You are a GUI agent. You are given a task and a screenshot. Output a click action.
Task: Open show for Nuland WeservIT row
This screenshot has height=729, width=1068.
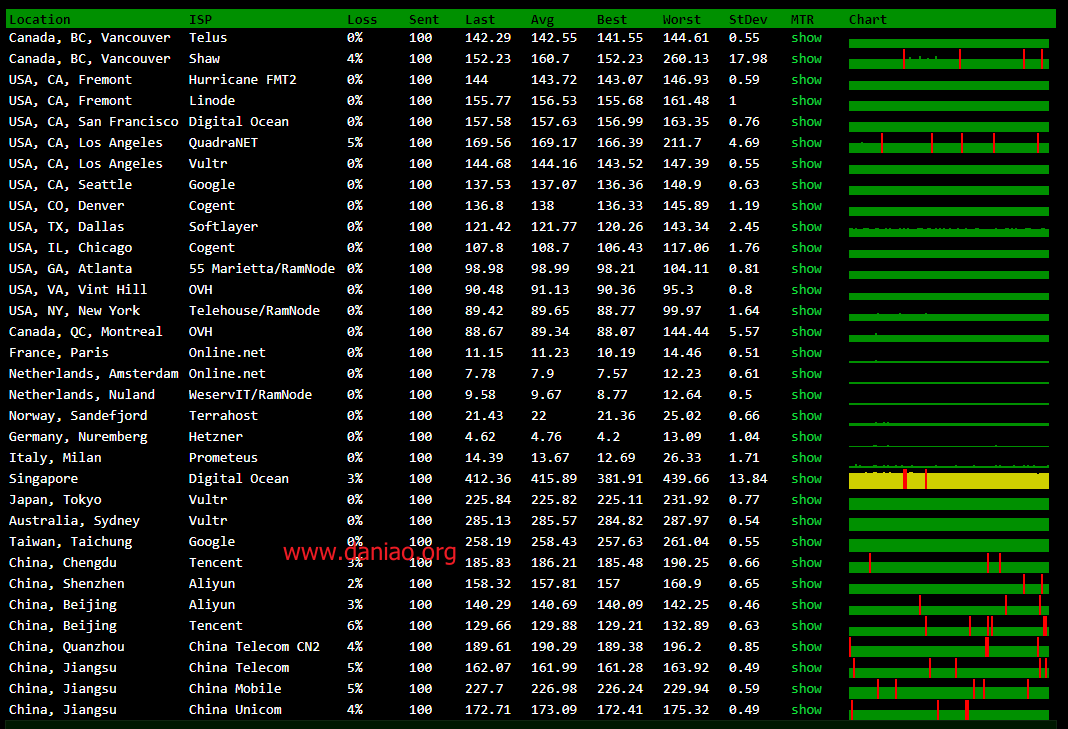click(x=806, y=394)
